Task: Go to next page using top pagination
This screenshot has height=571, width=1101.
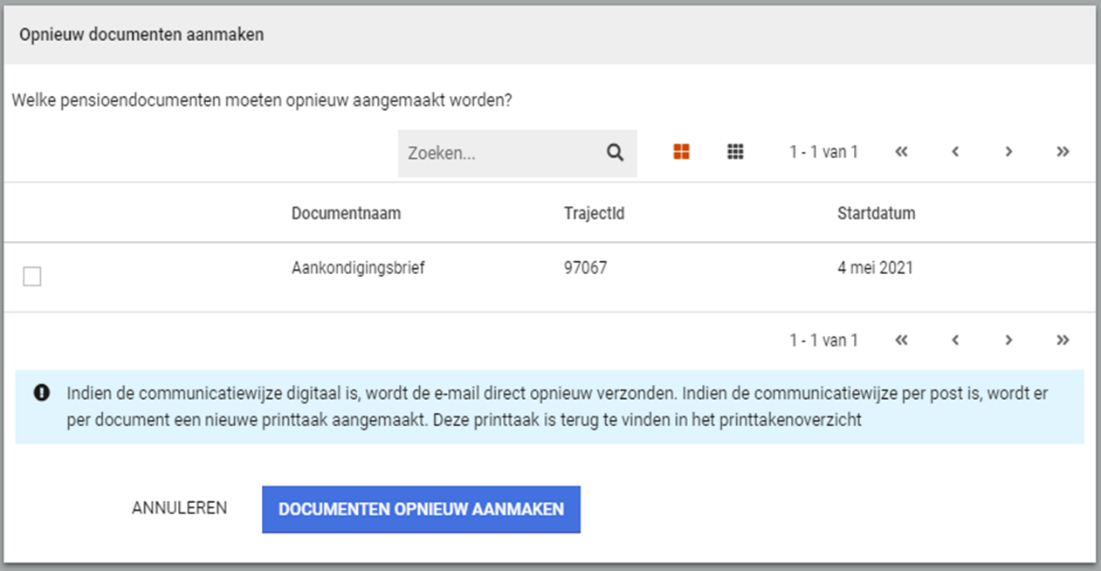Action: coord(1009,152)
